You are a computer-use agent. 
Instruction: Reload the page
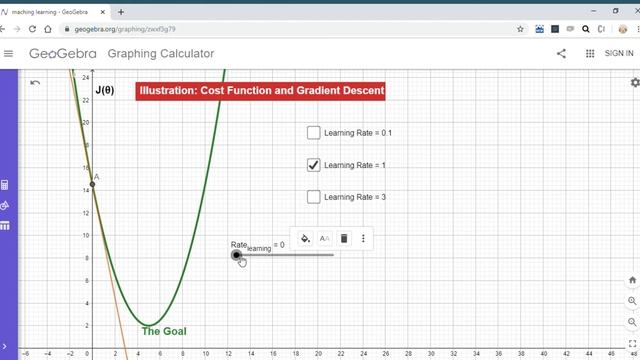(32, 29)
